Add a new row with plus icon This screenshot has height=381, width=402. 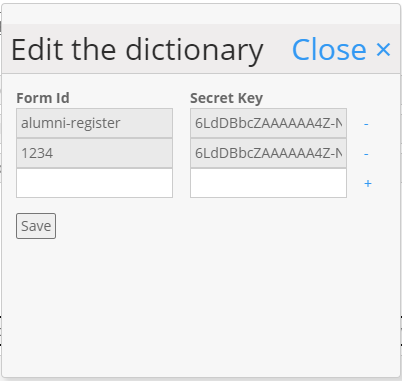pos(368,183)
